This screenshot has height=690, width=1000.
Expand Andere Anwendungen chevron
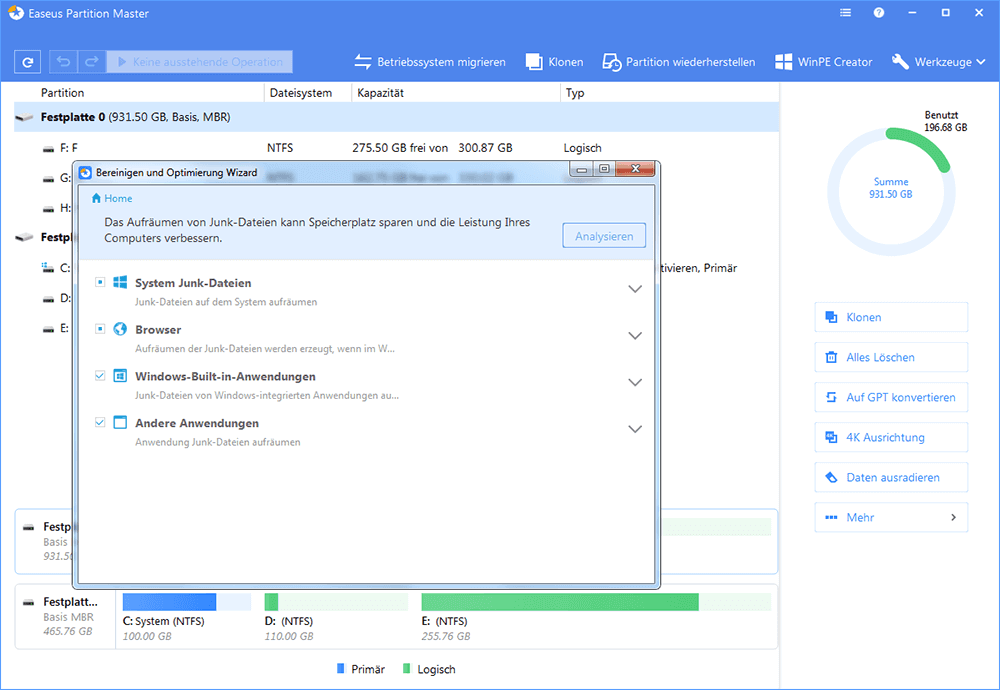click(x=635, y=429)
